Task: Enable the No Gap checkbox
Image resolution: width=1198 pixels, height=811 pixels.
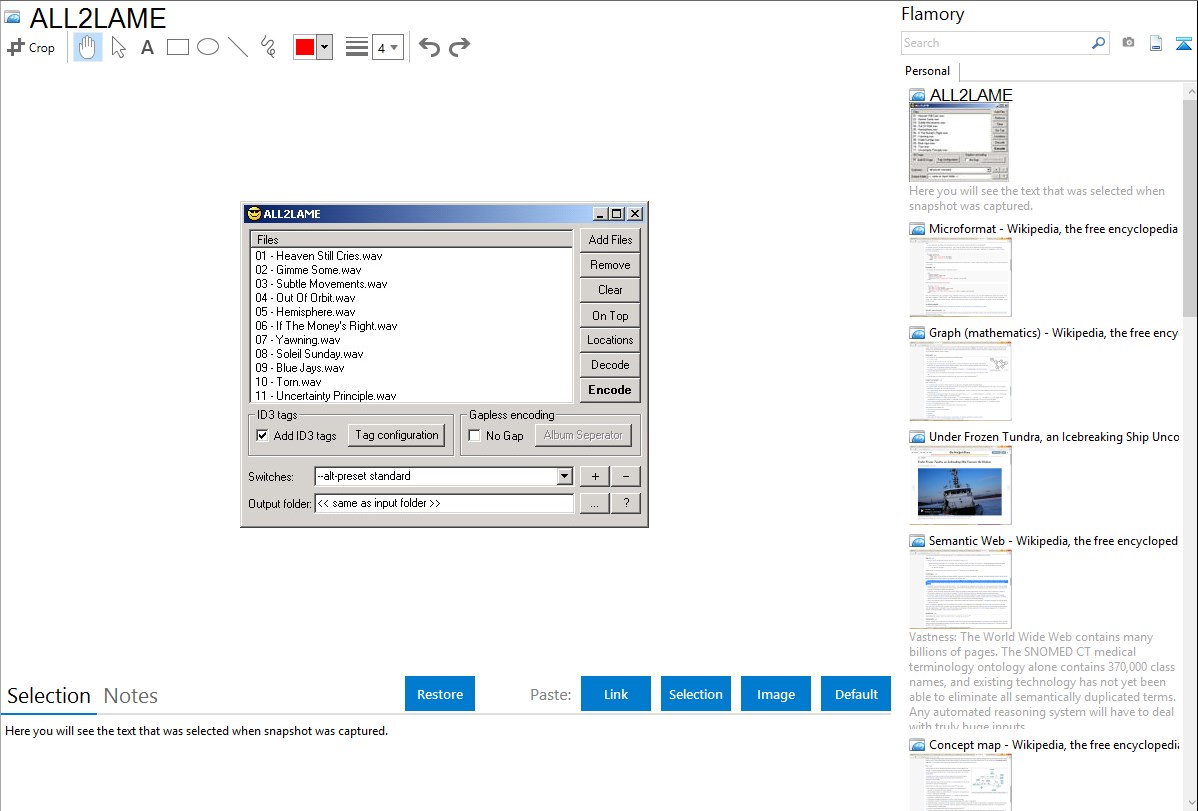Action: (474, 436)
